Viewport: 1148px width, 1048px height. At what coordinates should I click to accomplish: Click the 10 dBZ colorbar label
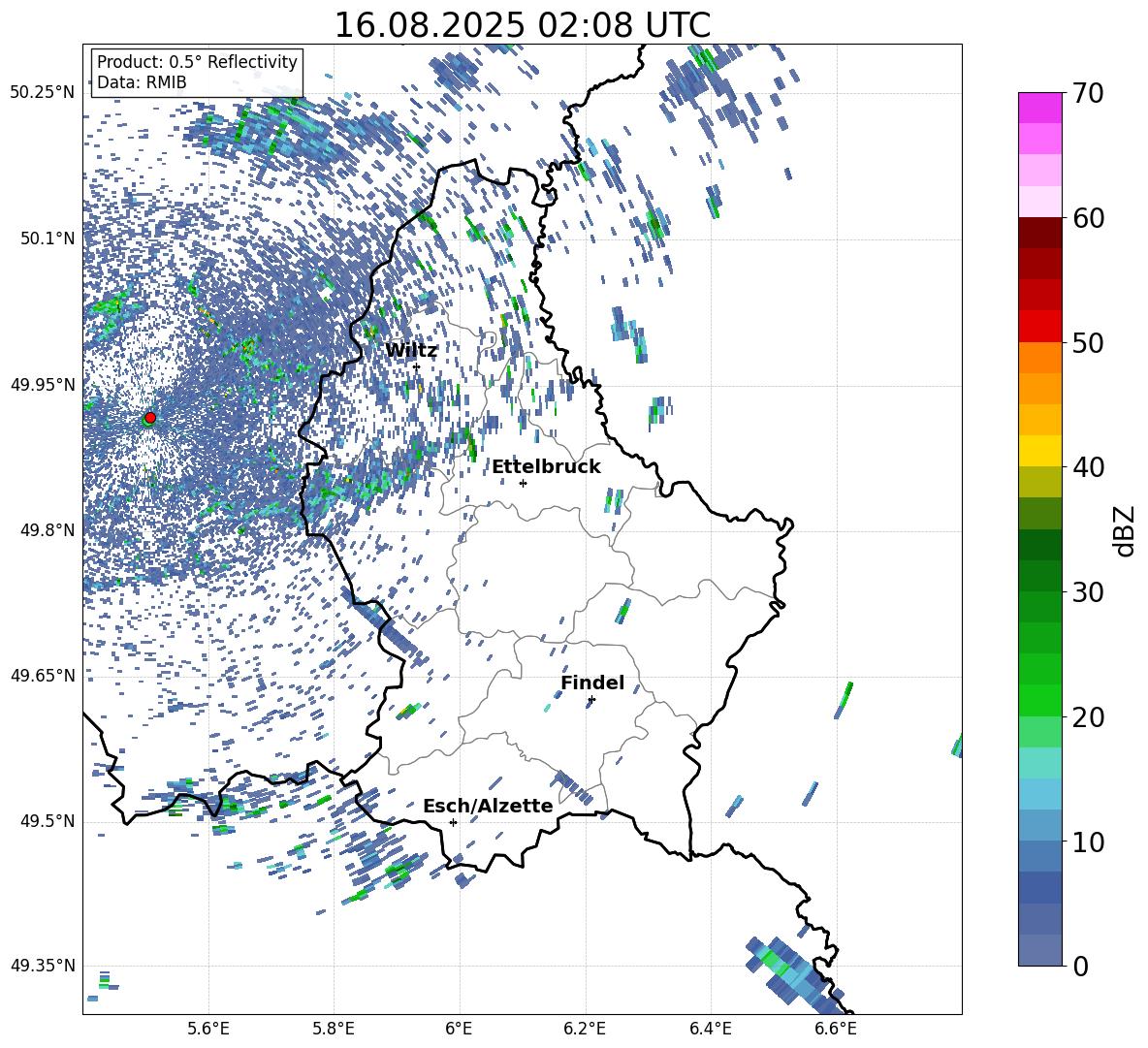pyautogui.click(x=1088, y=842)
